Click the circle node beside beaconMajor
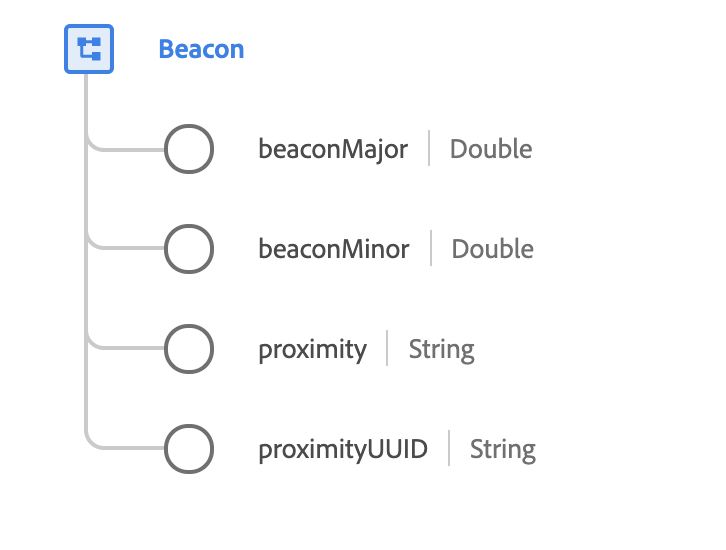 189,150
